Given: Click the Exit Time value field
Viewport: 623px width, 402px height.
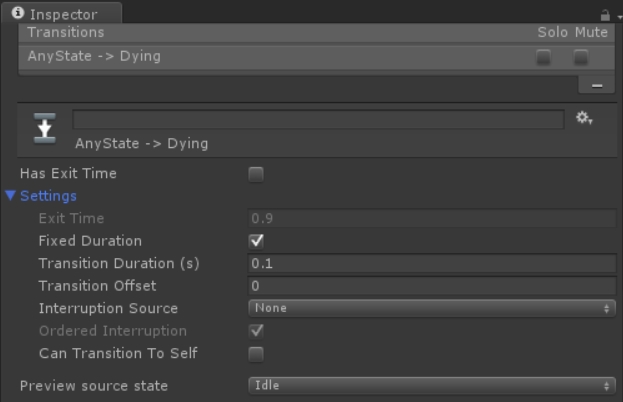Looking at the screenshot, I should (x=432, y=218).
